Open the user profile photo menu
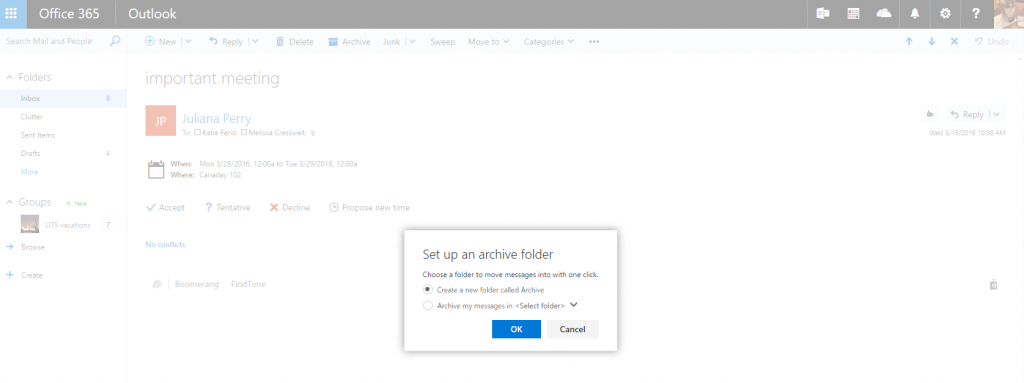The width and height of the screenshot is (1024, 383). click(x=1008, y=14)
